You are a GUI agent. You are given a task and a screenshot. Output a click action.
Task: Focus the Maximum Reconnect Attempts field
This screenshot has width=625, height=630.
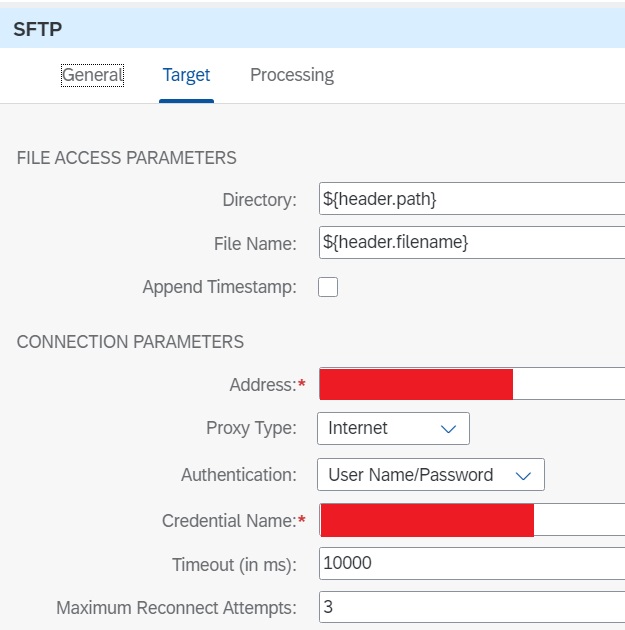coord(470,606)
